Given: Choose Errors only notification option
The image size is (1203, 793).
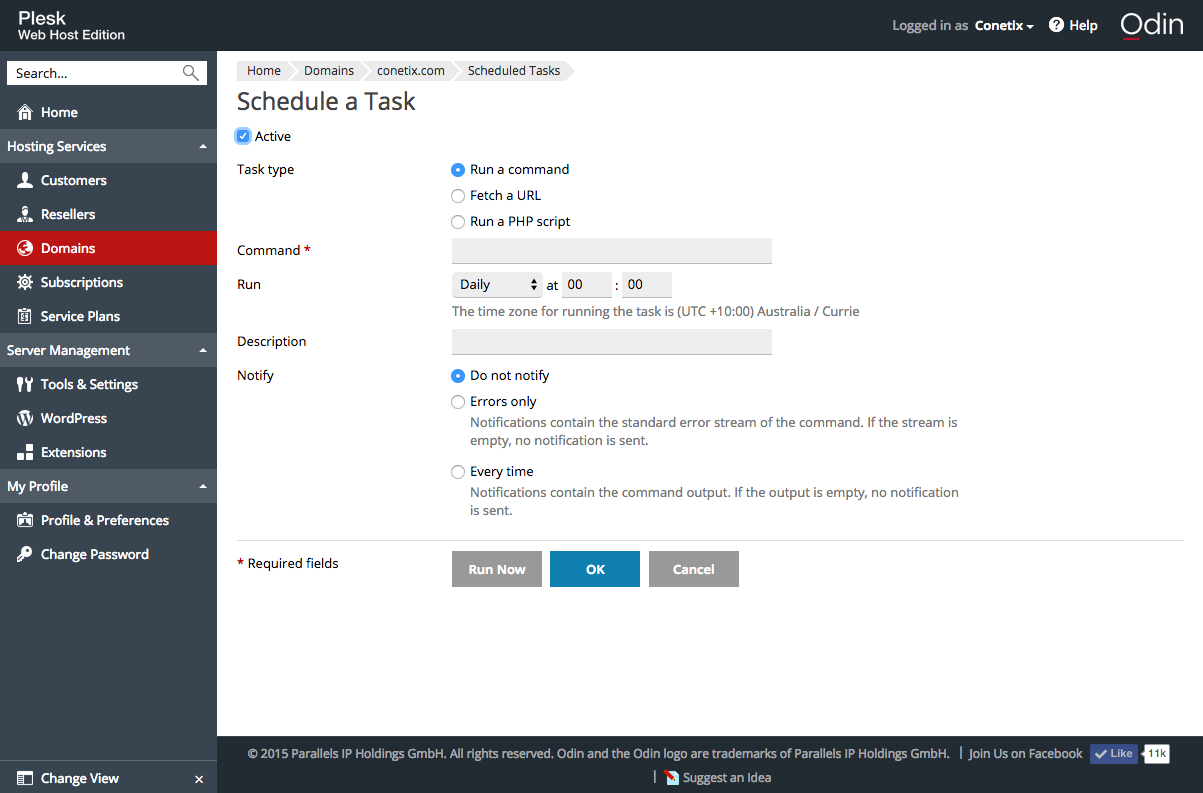Looking at the screenshot, I should 458,402.
